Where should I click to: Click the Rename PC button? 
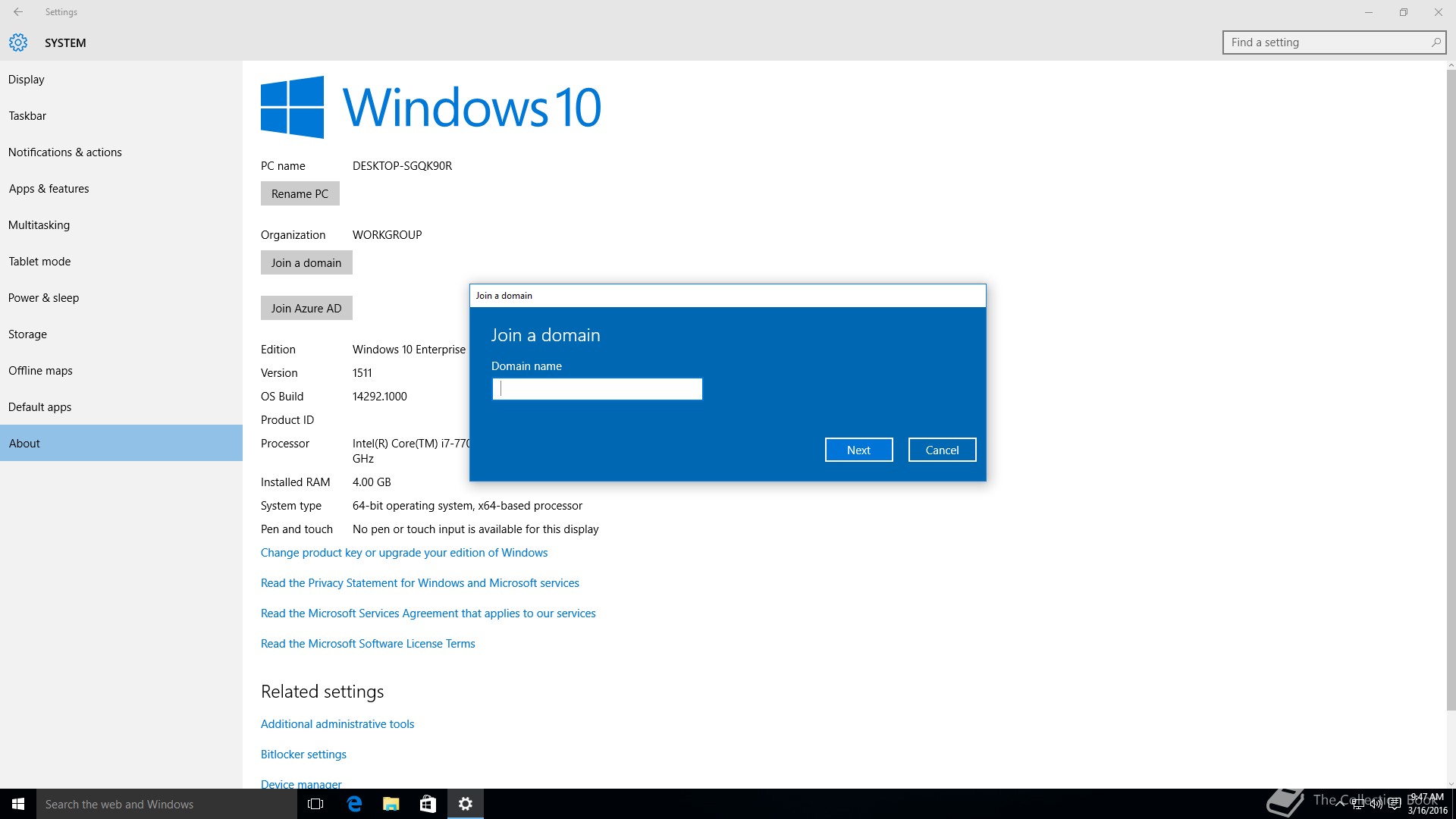coord(300,193)
